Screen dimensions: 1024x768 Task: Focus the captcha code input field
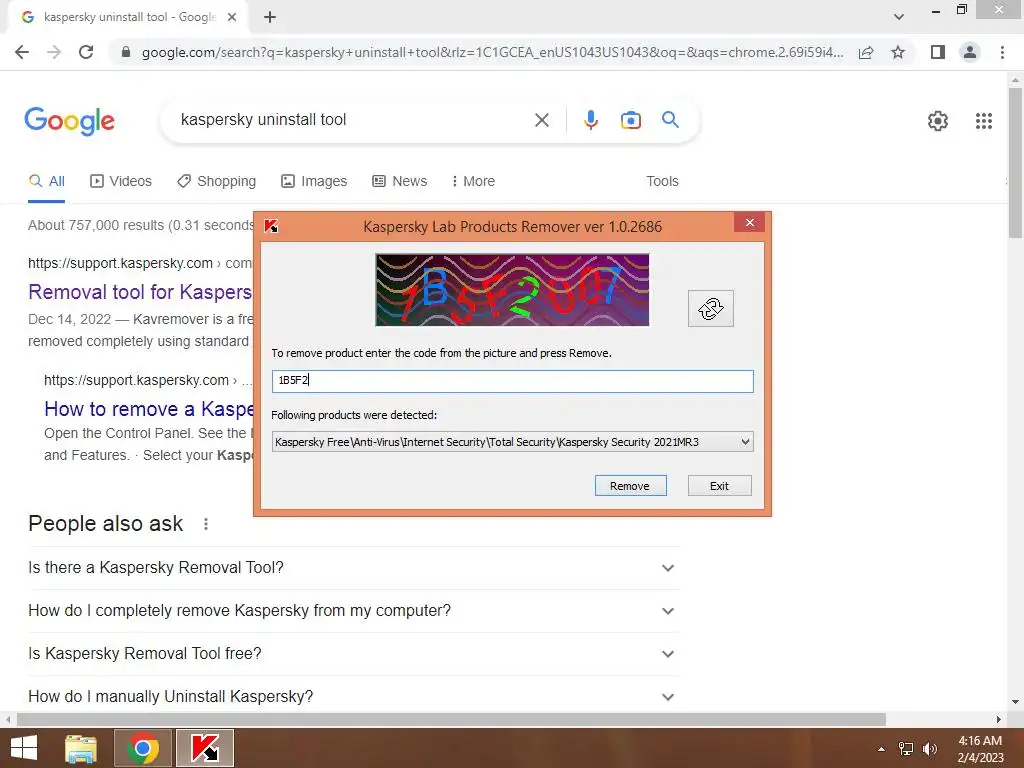(x=513, y=381)
